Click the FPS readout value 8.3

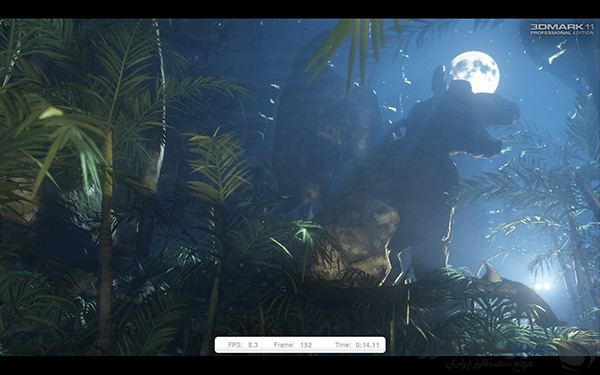coord(253,345)
